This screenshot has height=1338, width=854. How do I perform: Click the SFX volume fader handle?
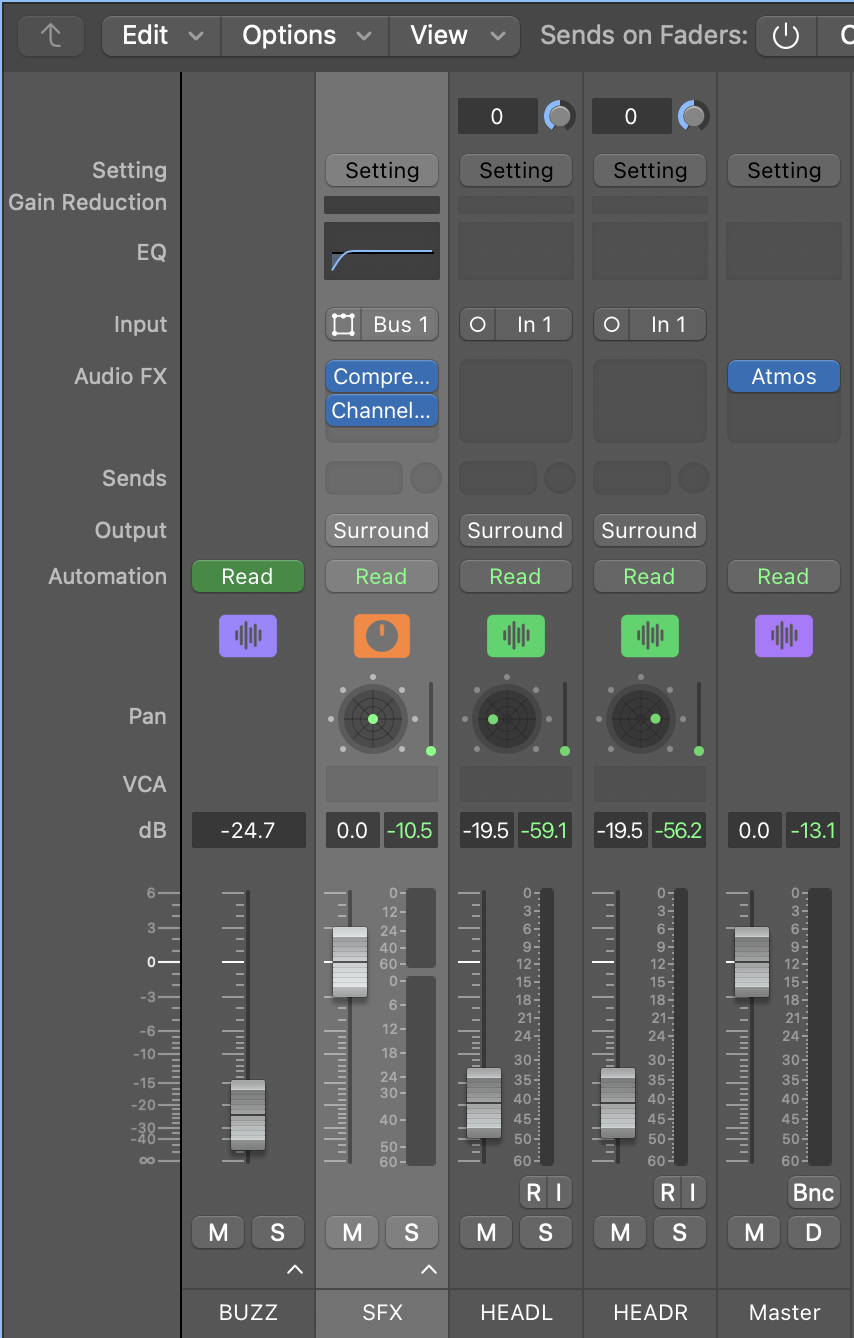tap(350, 962)
